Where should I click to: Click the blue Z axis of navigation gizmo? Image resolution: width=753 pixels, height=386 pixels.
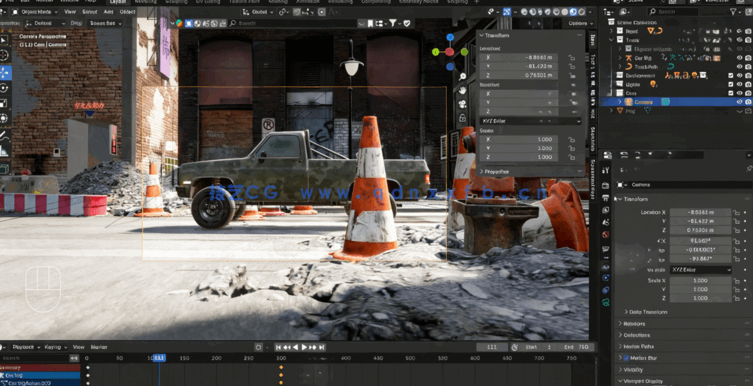point(450,37)
